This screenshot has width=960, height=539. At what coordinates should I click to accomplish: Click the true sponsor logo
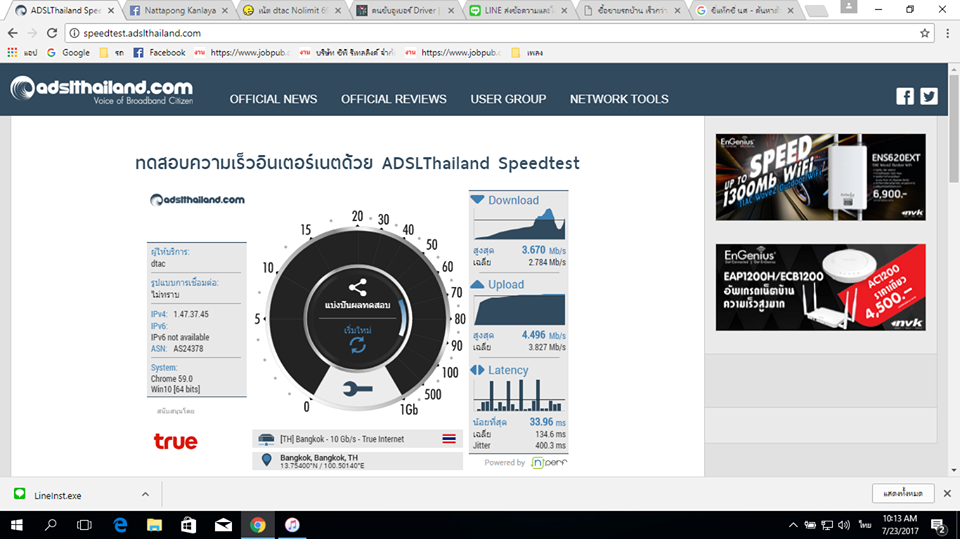pyautogui.click(x=176, y=441)
